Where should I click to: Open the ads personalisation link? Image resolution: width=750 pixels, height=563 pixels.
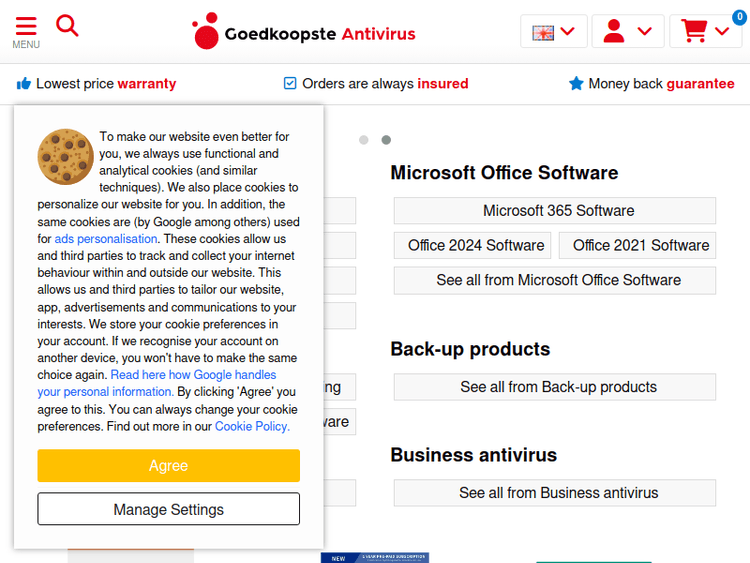coord(106,239)
